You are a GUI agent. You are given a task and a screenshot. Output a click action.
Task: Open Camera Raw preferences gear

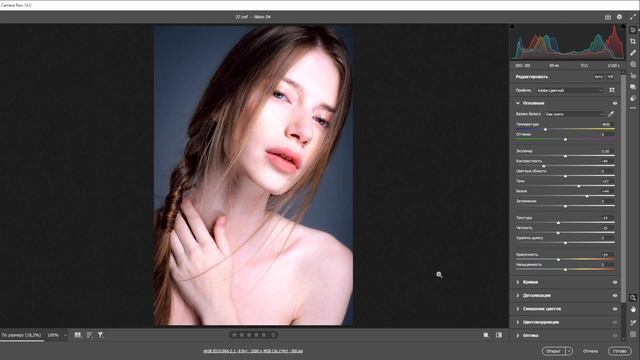pyautogui.click(x=619, y=17)
